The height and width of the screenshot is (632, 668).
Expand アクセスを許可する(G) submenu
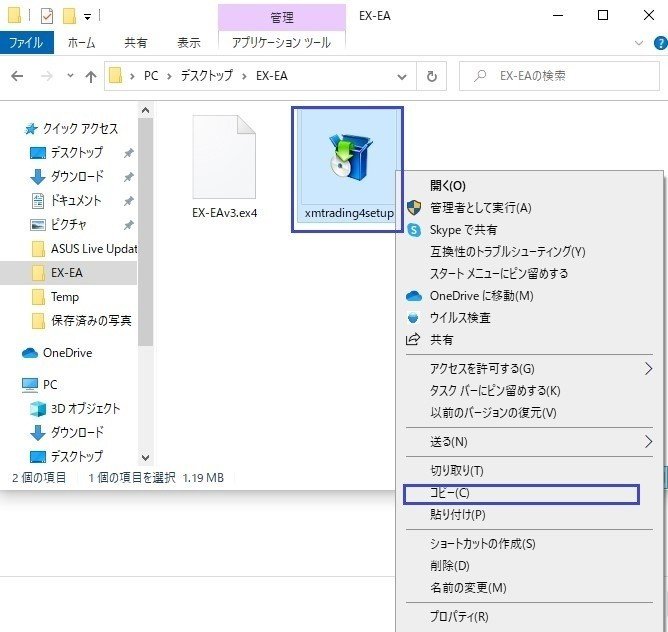tap(528, 368)
